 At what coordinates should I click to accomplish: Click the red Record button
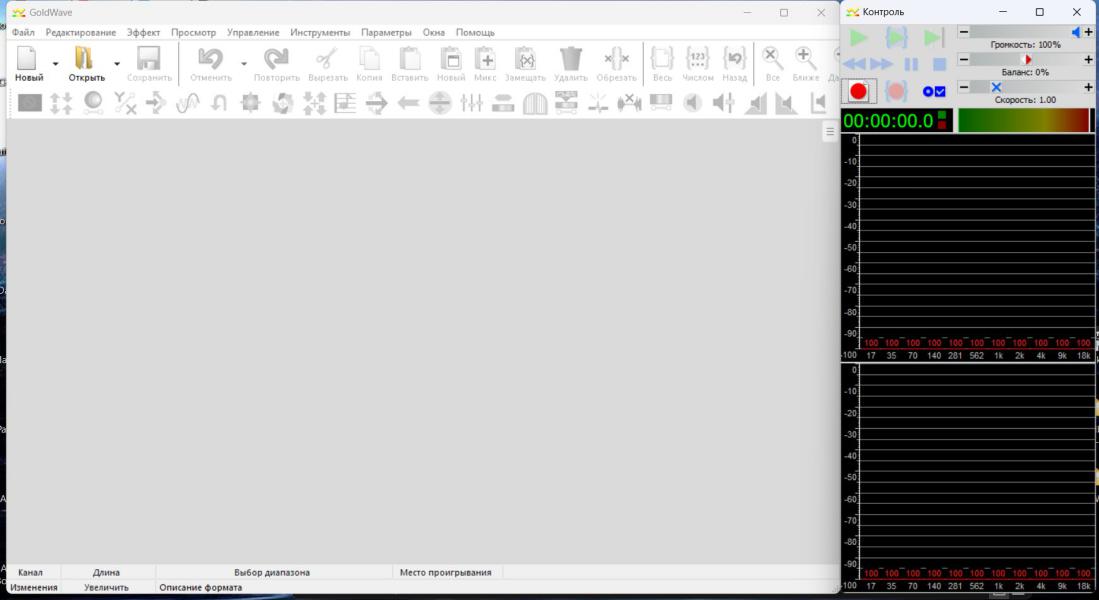(x=858, y=92)
